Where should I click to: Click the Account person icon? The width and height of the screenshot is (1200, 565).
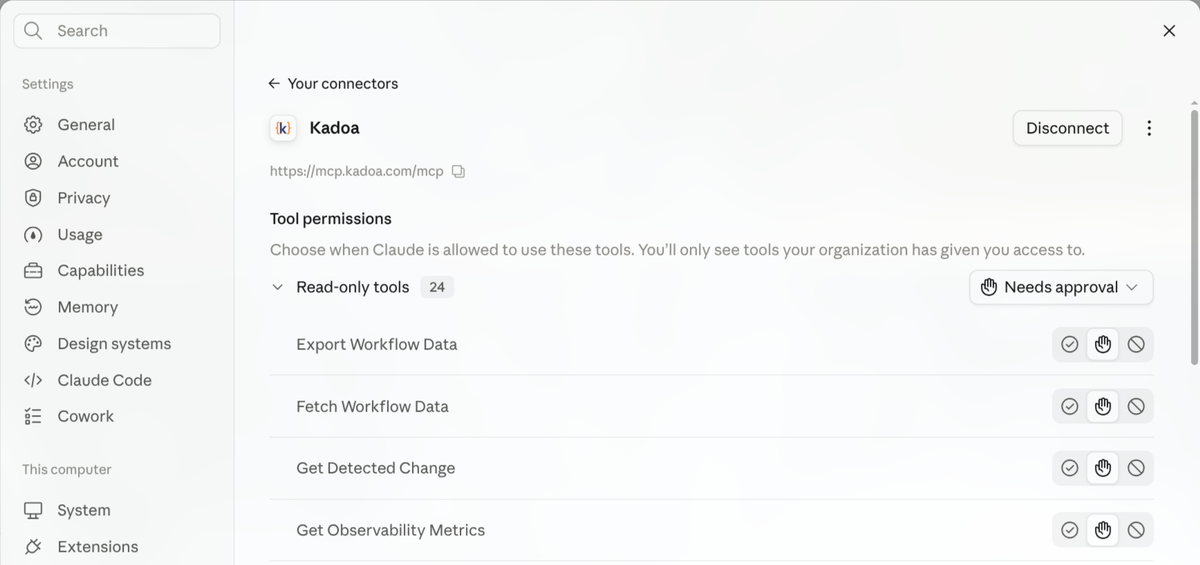(x=33, y=161)
